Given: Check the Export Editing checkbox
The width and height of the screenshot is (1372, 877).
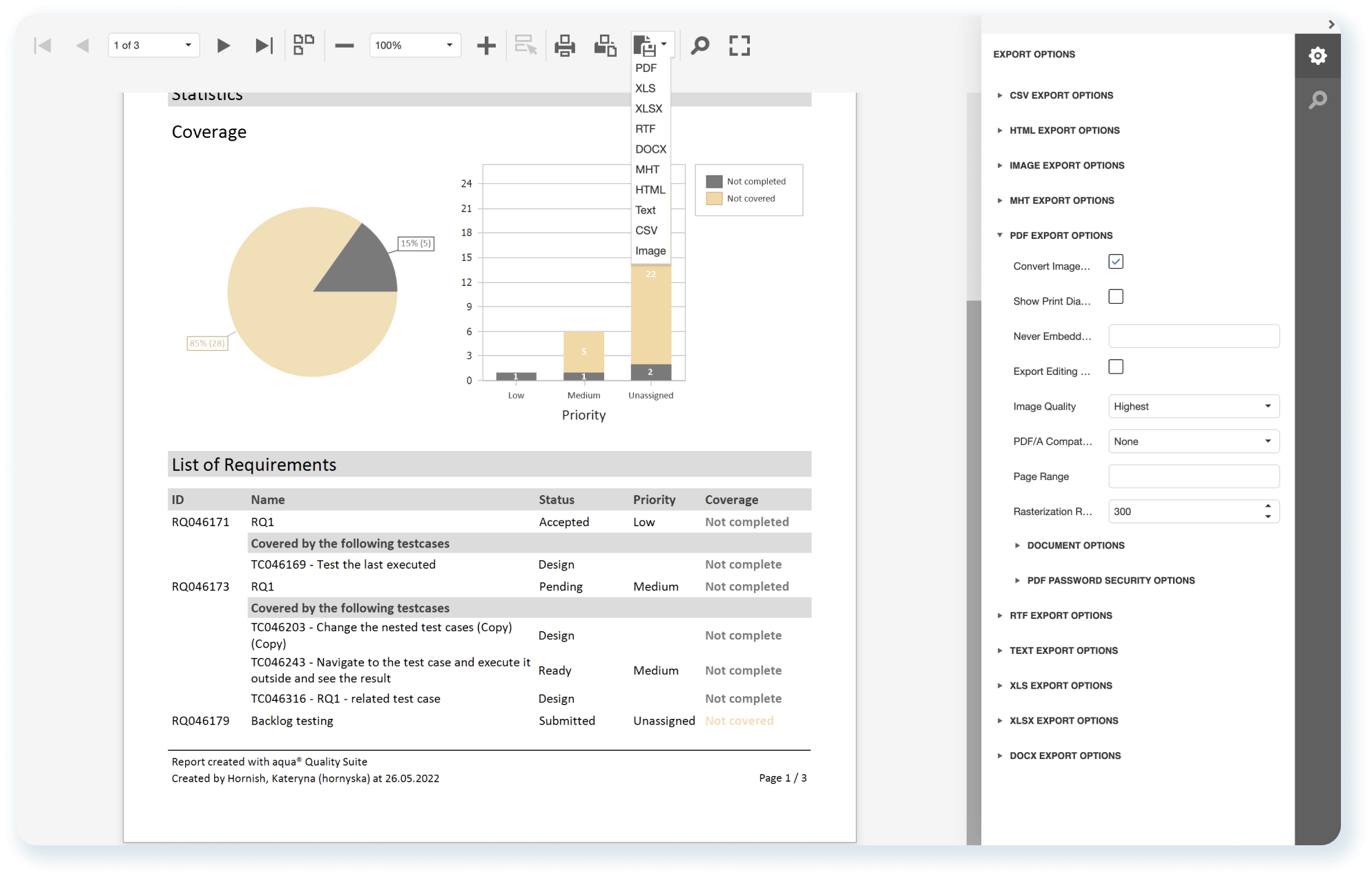Looking at the screenshot, I should 1116,367.
